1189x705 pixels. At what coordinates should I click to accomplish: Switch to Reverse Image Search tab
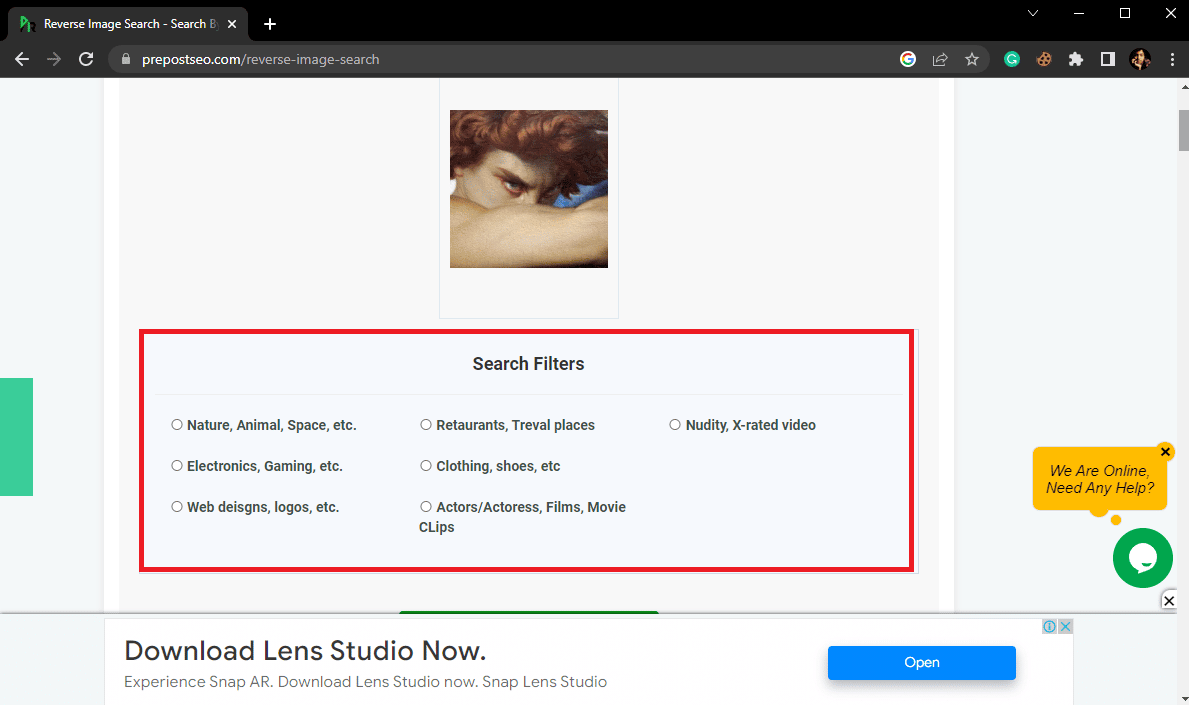[x=128, y=24]
